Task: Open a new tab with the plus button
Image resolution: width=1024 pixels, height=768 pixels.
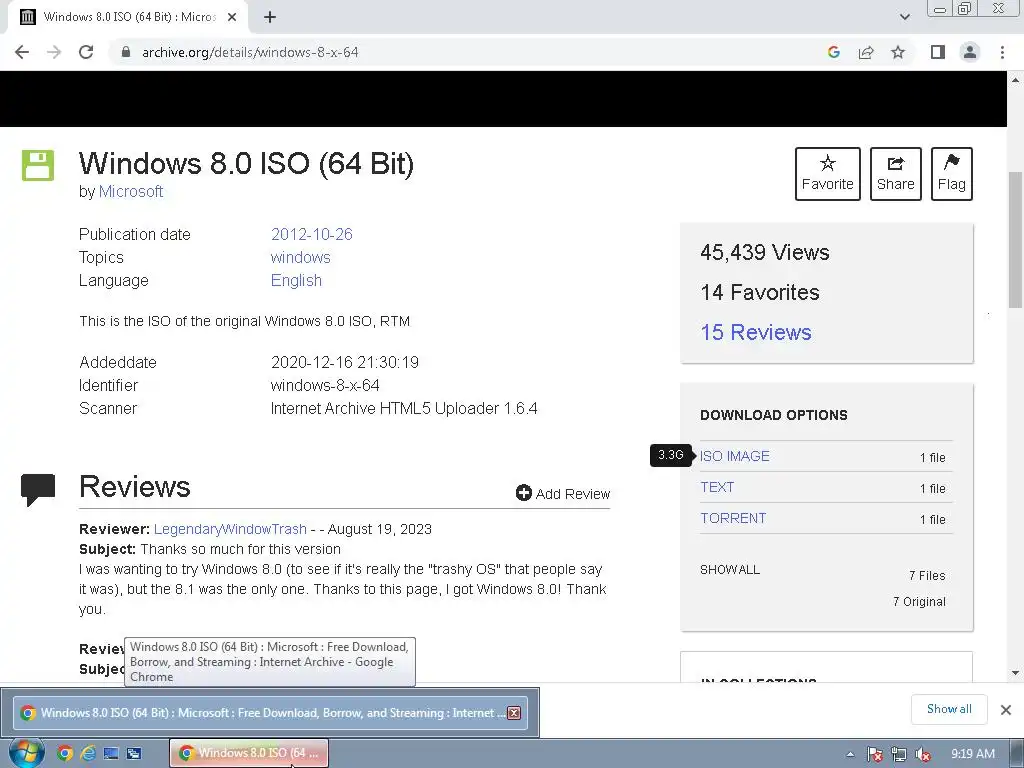Action: point(270,17)
